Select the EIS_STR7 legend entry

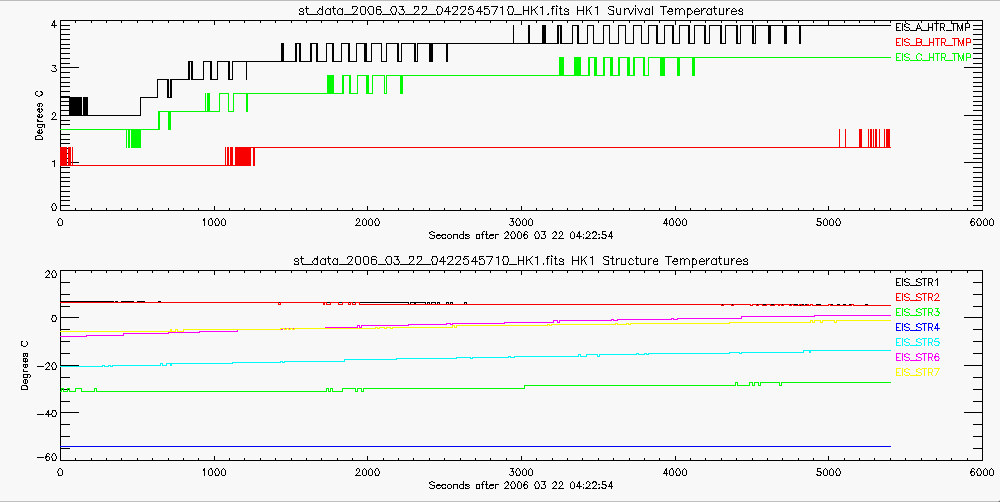coord(917,372)
